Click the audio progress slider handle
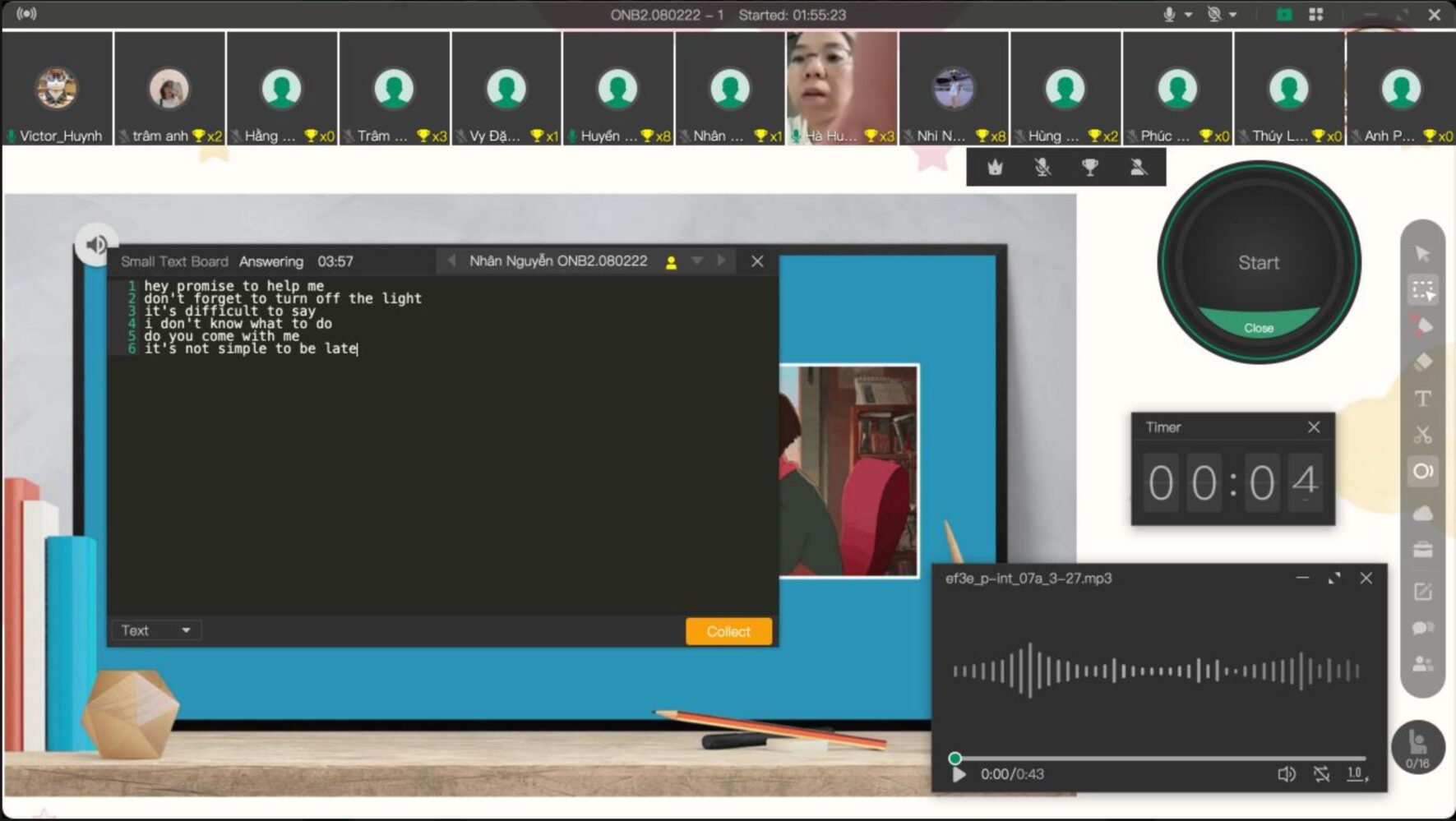1456x821 pixels. (954, 758)
